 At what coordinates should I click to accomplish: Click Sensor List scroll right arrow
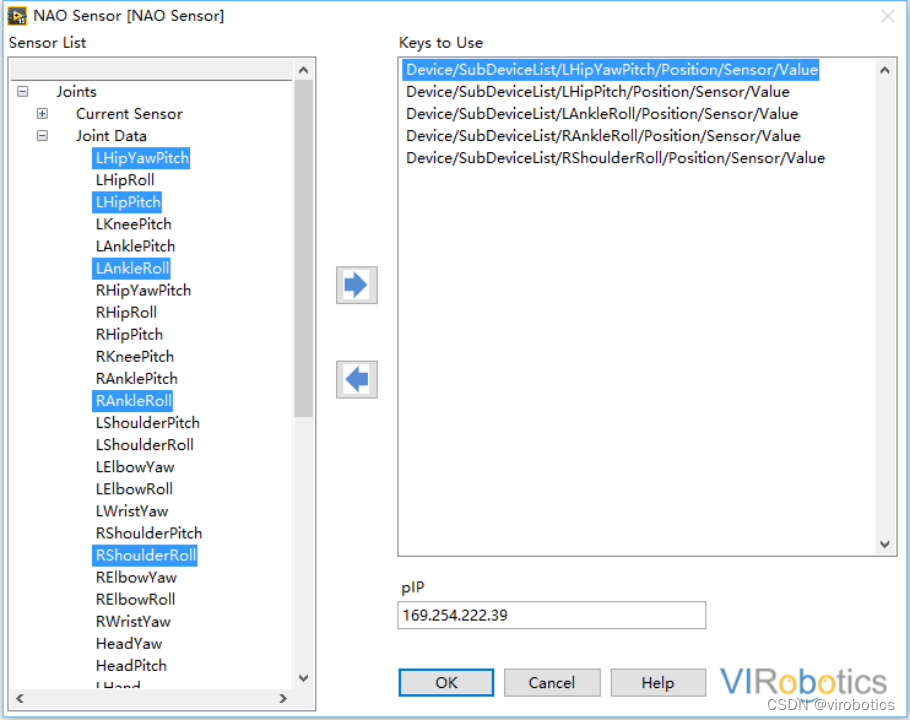point(283,699)
